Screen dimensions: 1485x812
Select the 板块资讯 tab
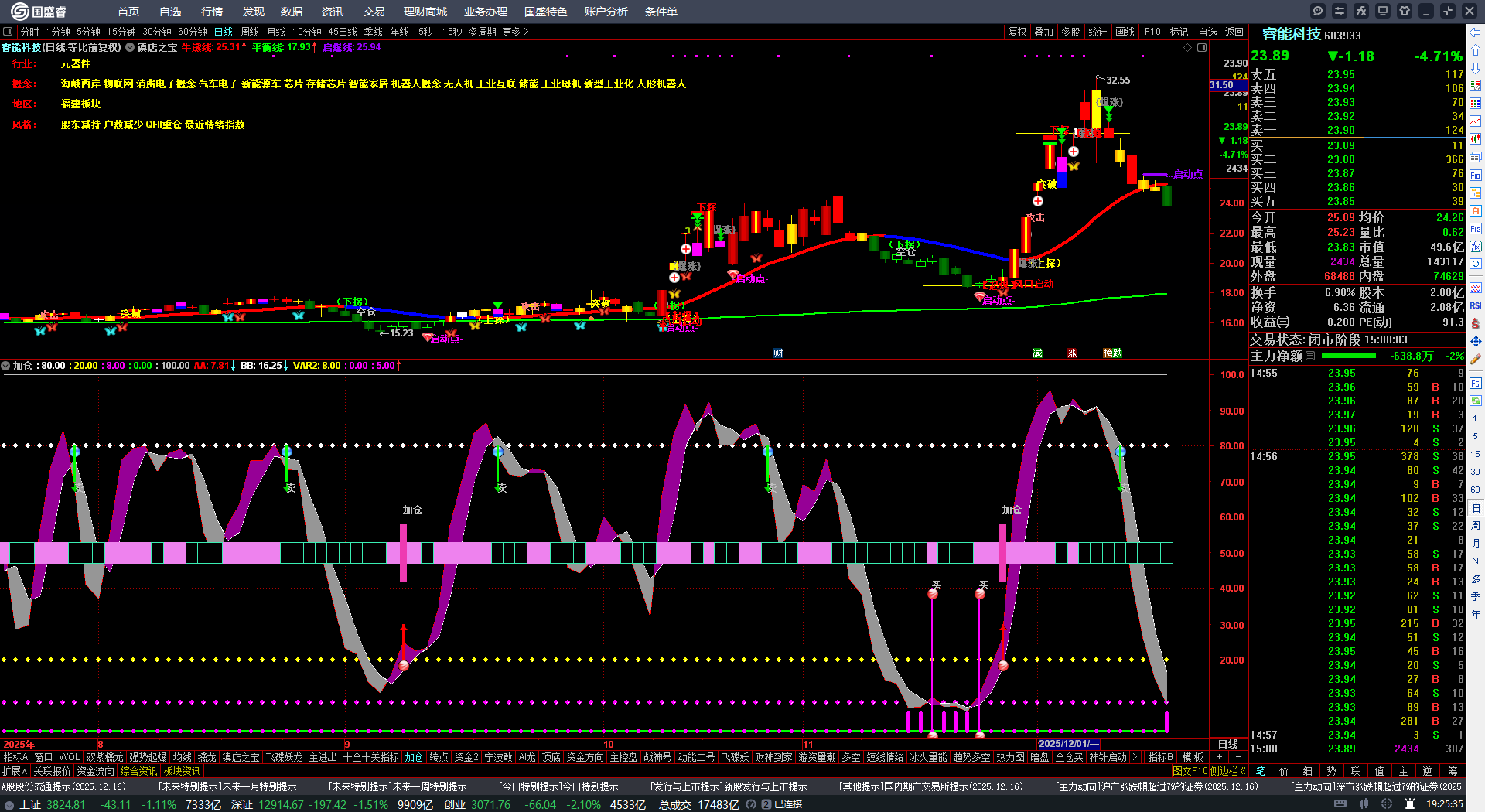[182, 771]
